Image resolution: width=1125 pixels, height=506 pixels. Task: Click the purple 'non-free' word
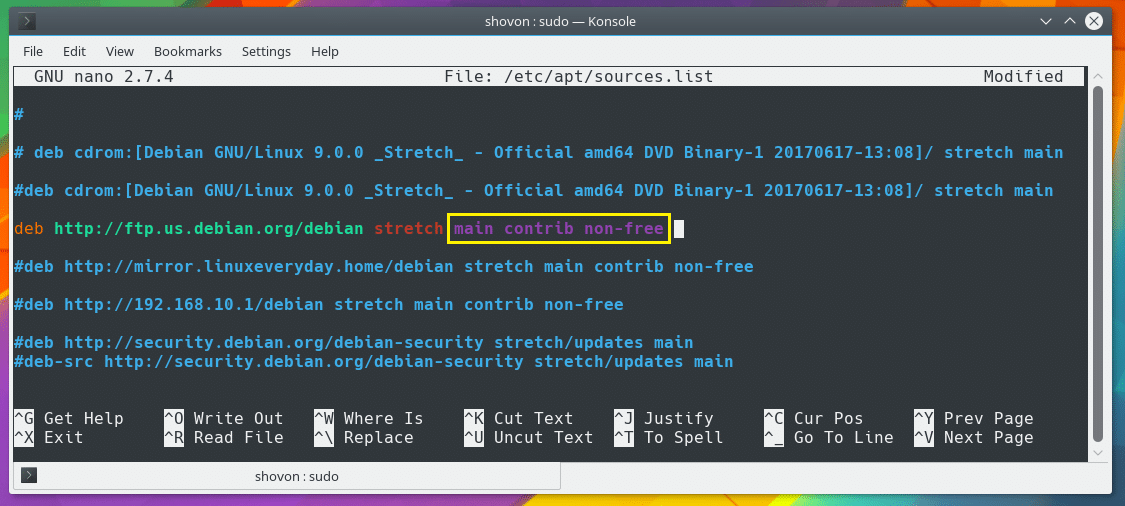[x=624, y=229]
